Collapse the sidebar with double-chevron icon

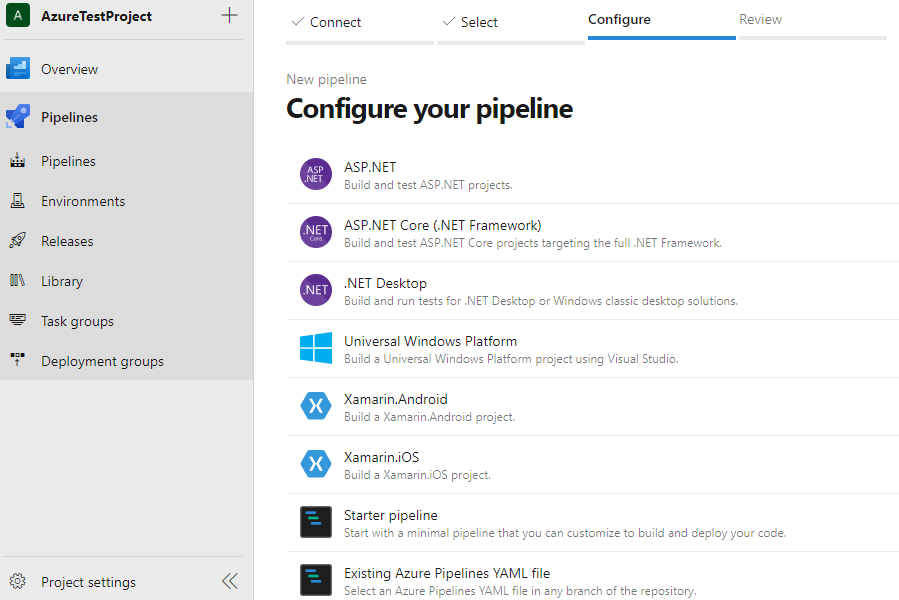click(x=230, y=581)
